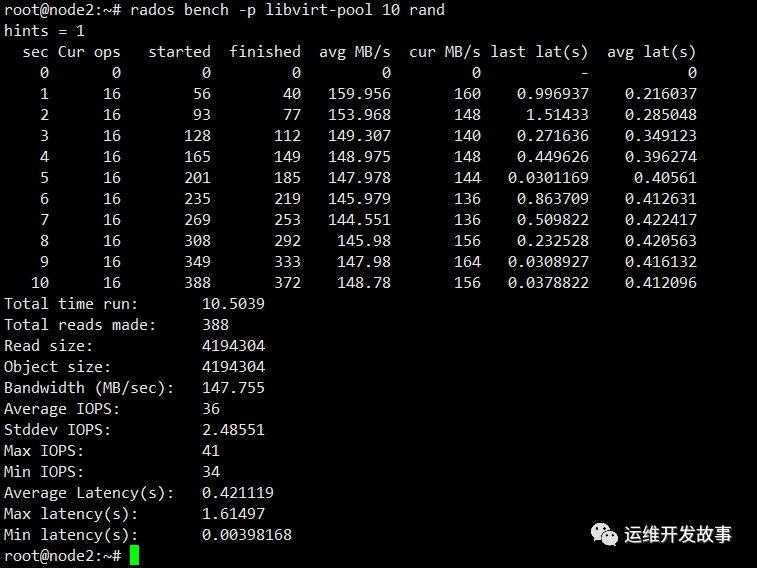757x568 pixels.
Task: Click the Read size value 4194304
Action: click(233, 346)
